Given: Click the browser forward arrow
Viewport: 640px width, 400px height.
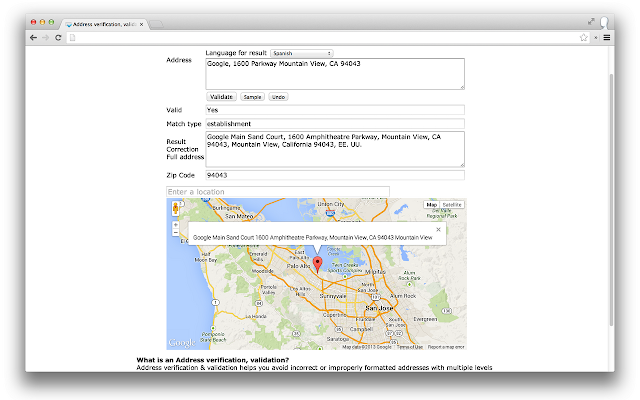Looking at the screenshot, I should [46, 38].
